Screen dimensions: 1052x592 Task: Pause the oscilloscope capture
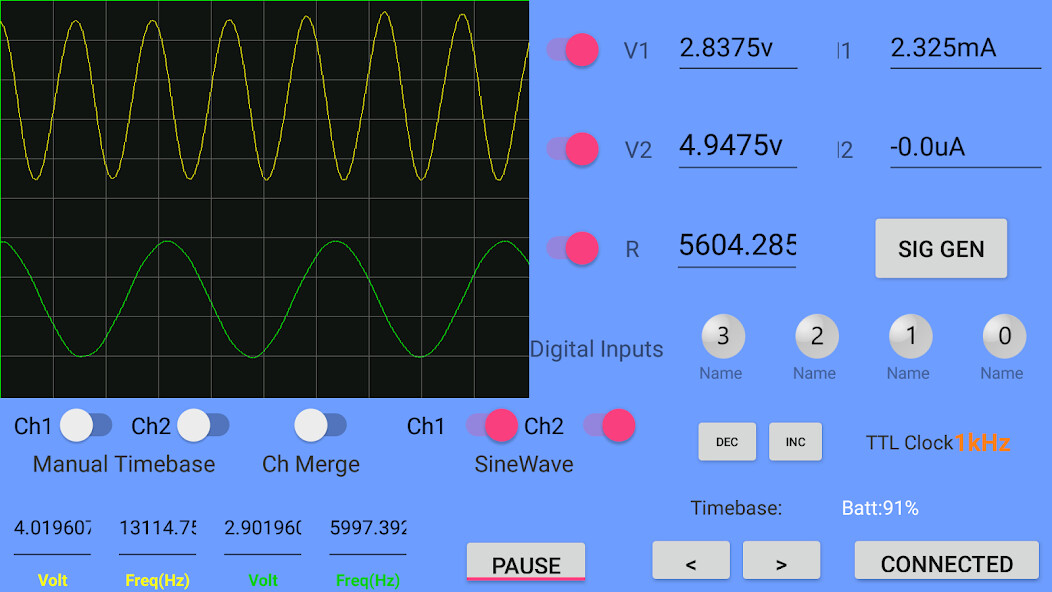pos(526,563)
